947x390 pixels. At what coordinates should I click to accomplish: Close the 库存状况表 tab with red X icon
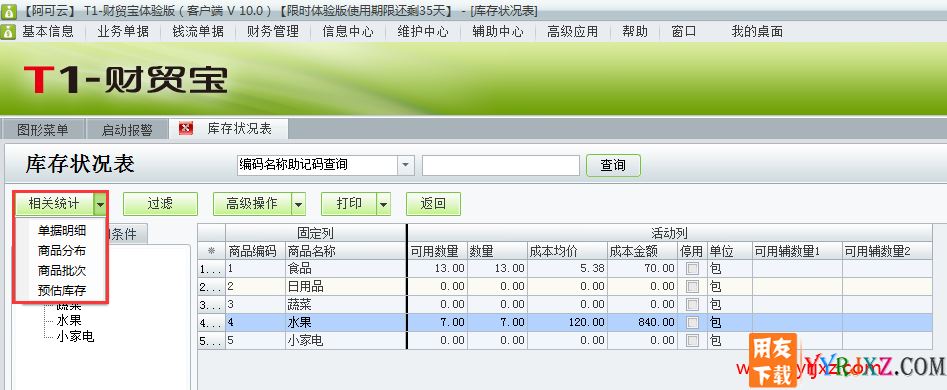(x=186, y=128)
